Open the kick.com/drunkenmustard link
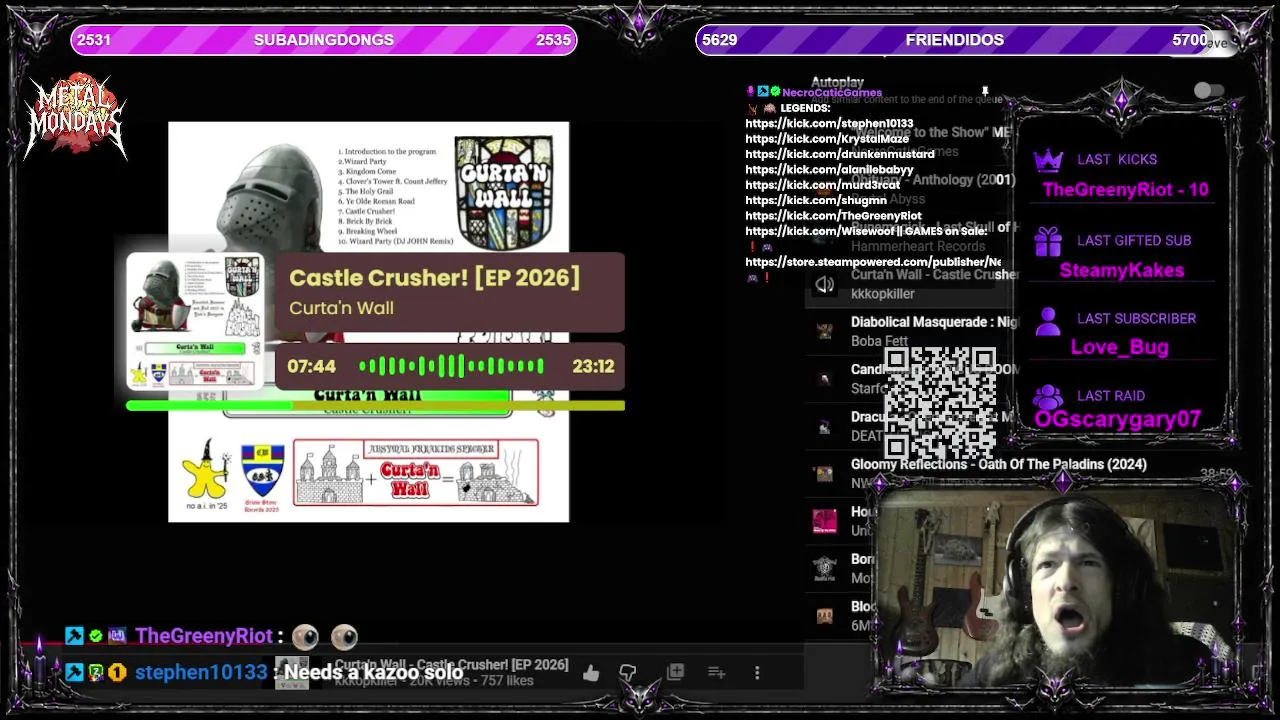 tap(840, 154)
